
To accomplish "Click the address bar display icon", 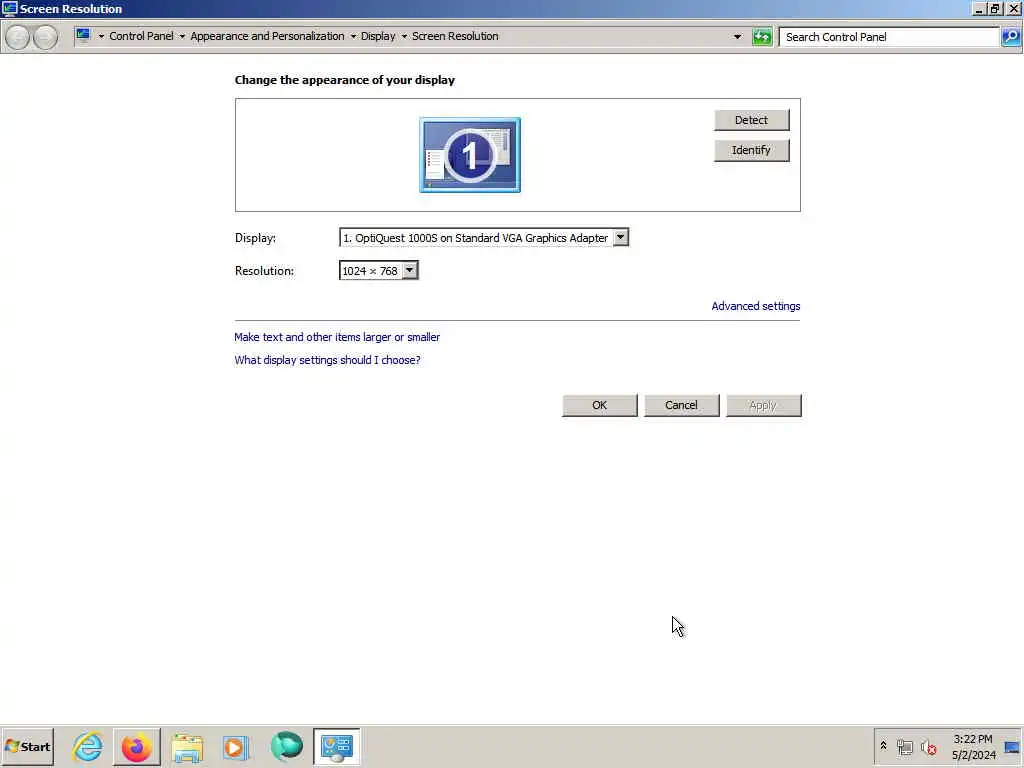I will [83, 36].
